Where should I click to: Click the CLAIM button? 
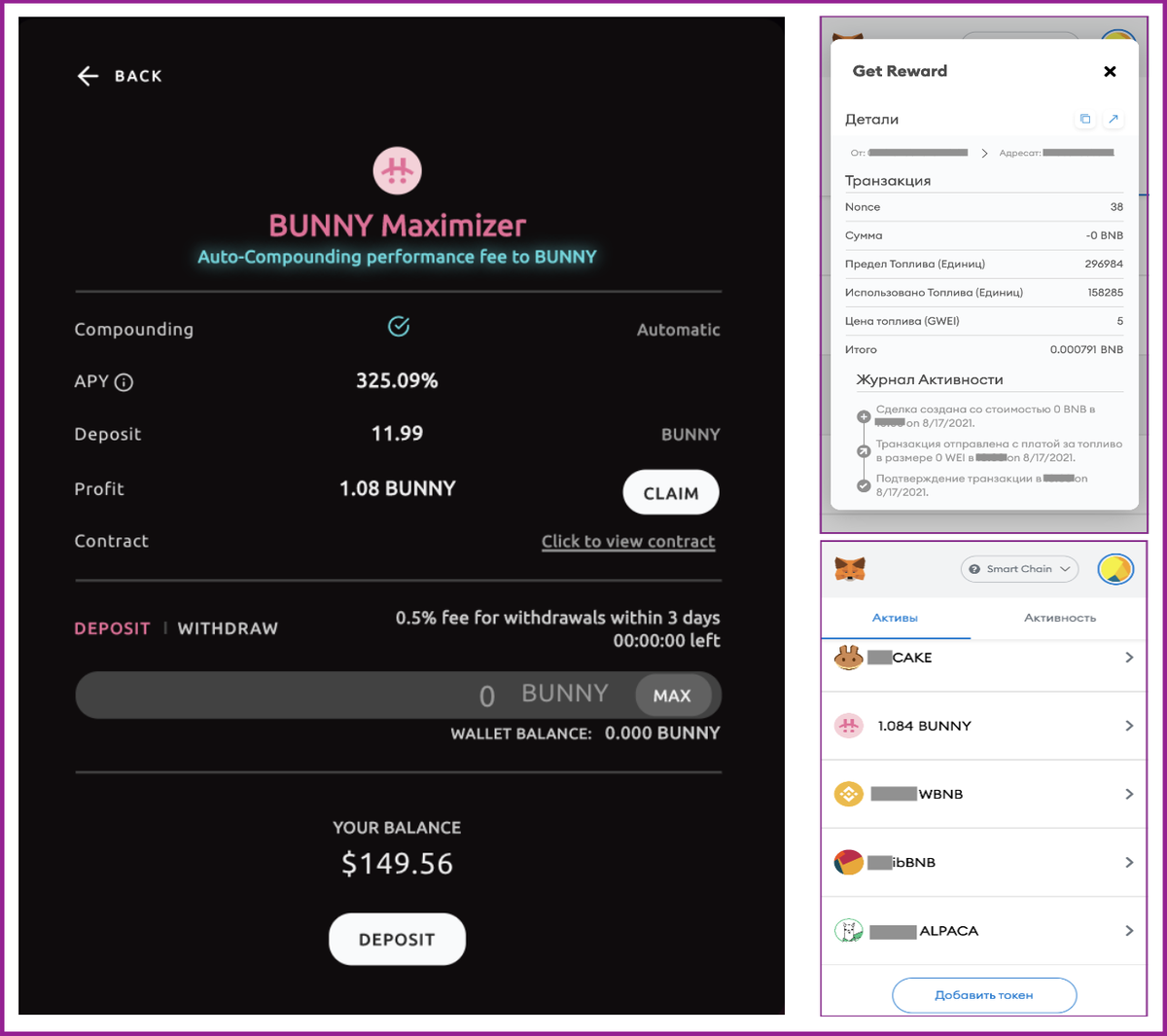(x=671, y=493)
